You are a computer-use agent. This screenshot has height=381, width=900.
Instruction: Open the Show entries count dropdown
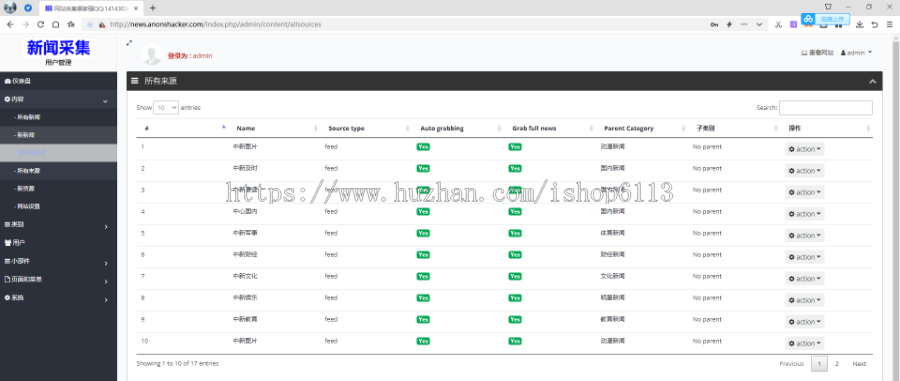click(x=166, y=107)
